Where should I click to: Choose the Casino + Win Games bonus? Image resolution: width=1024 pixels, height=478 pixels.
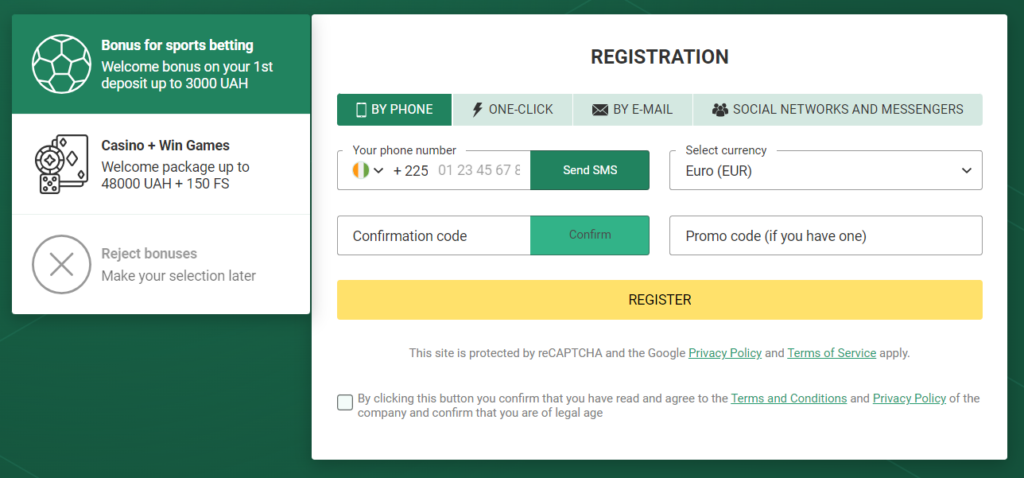tap(161, 164)
